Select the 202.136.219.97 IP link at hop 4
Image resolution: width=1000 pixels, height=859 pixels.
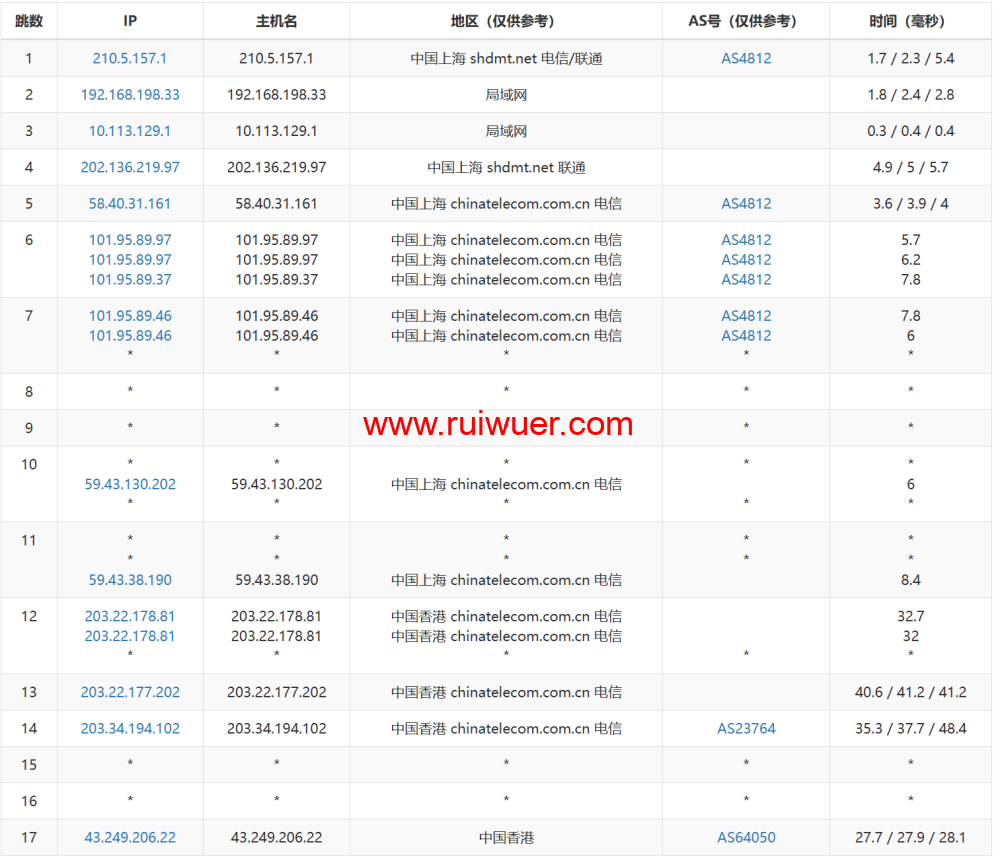[x=130, y=168]
